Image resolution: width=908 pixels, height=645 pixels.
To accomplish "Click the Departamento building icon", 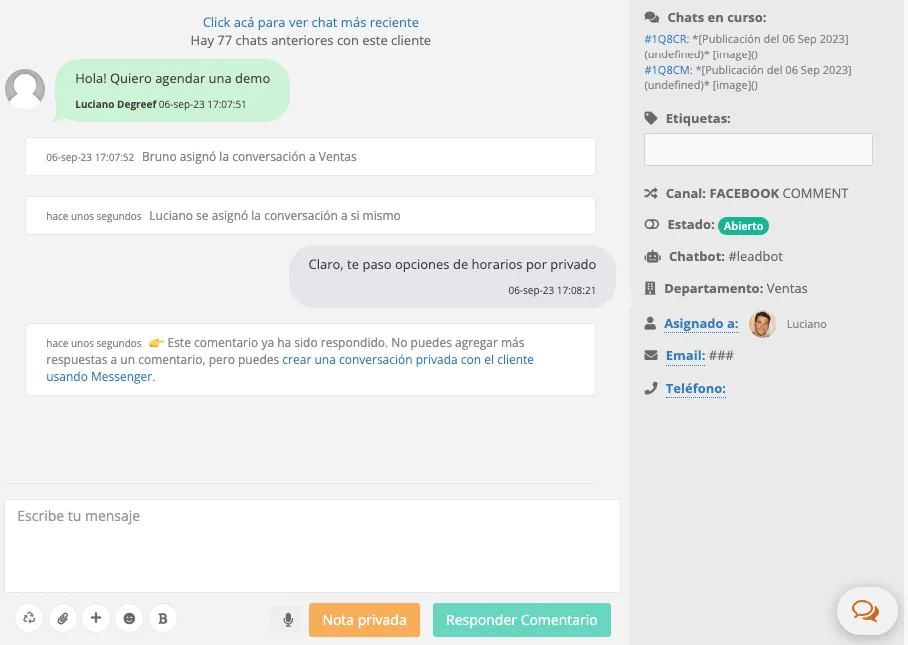I will coord(650,288).
